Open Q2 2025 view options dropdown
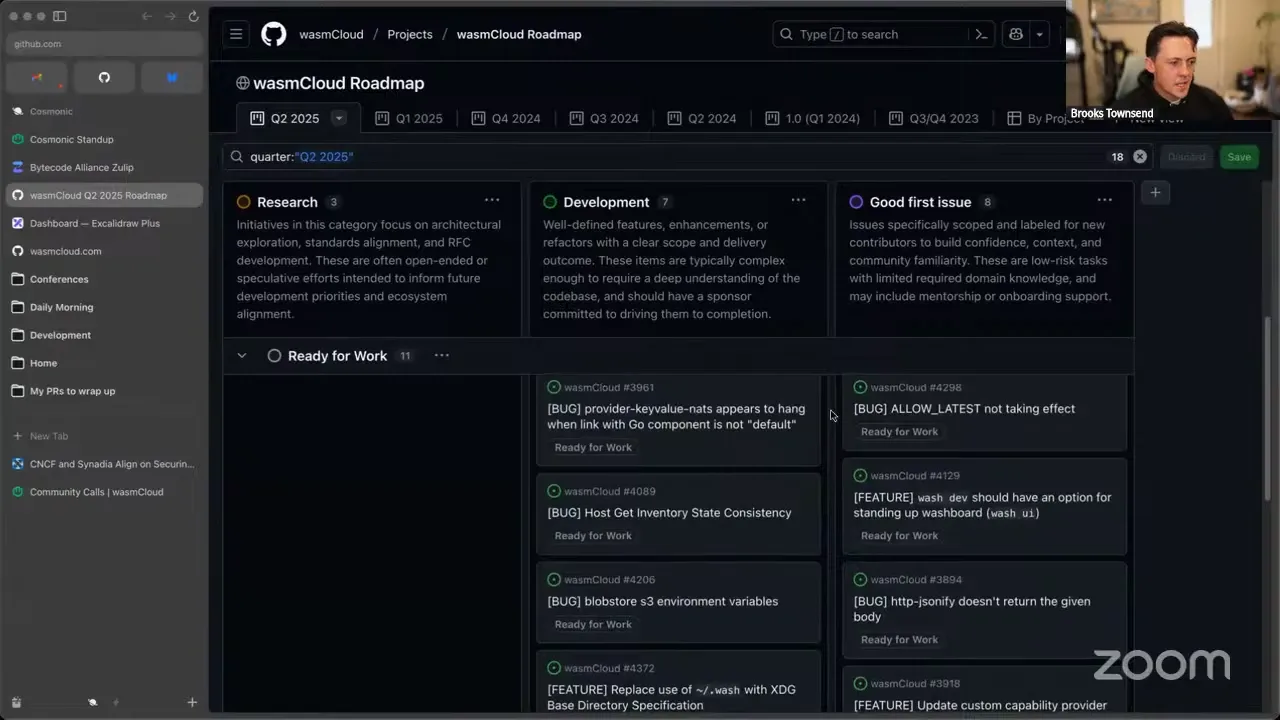This screenshot has width=1280, height=720. 339,118
